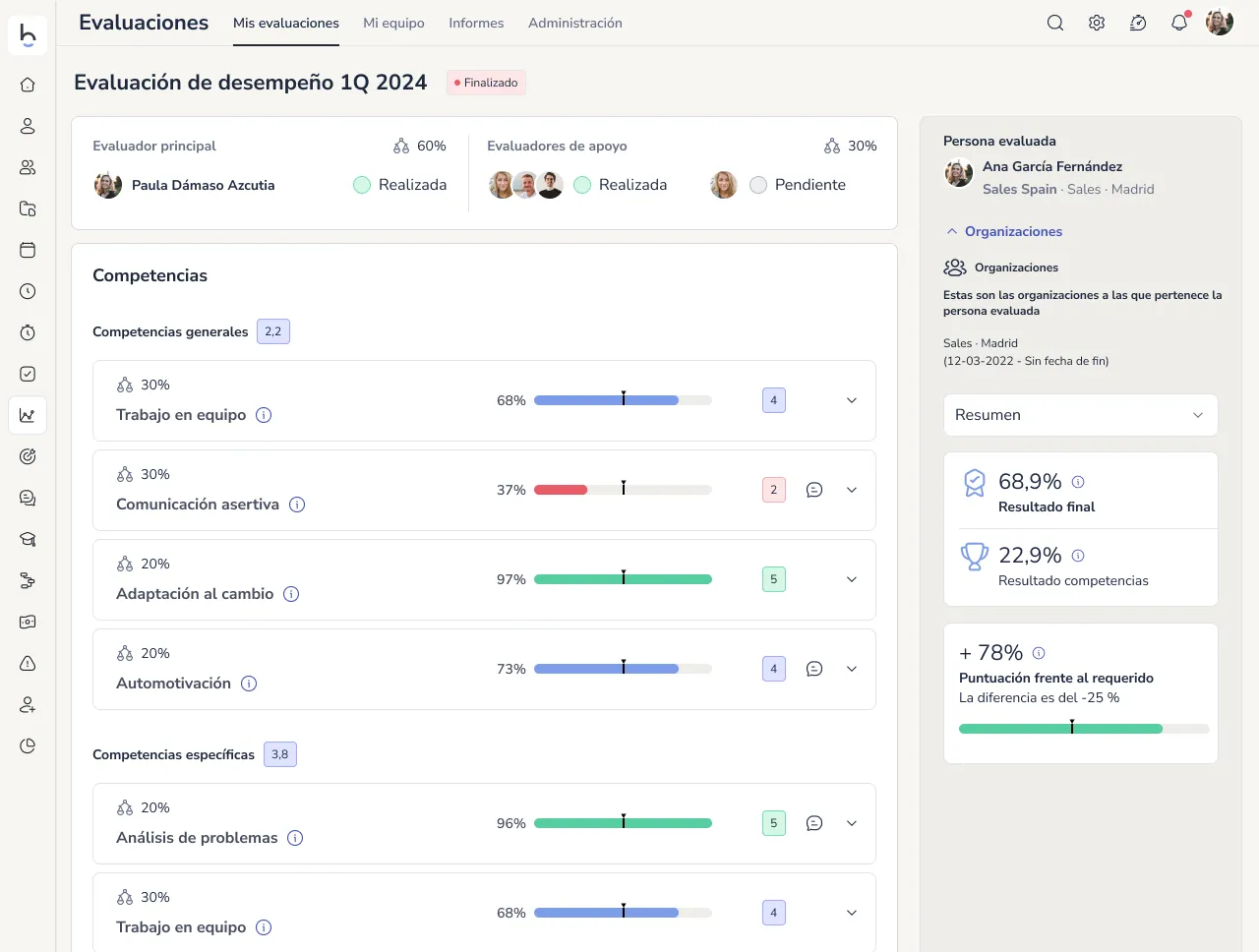Switch to Informes tab
Screen dimensions: 1259x952
[476, 23]
